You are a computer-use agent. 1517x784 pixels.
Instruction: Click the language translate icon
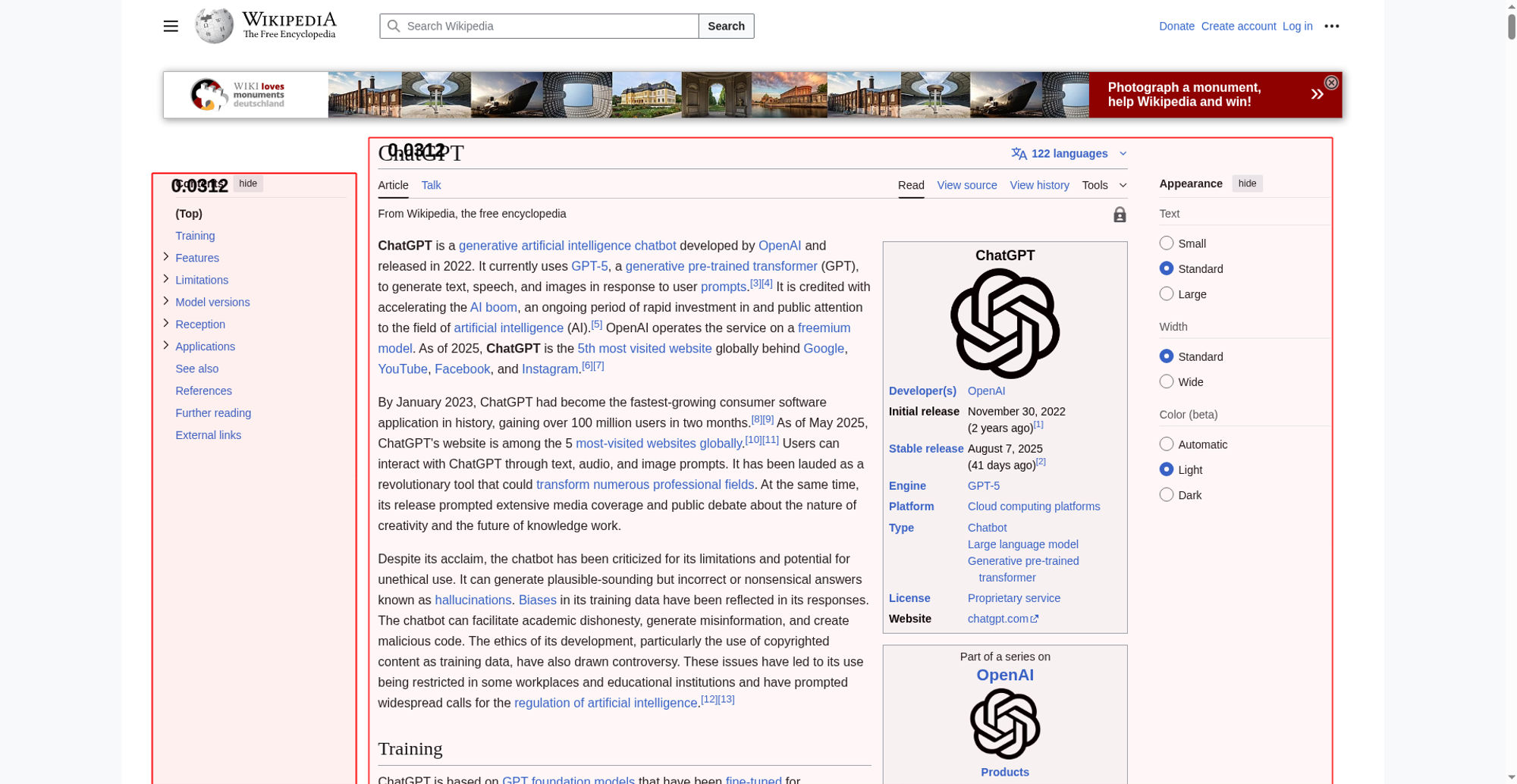[x=1019, y=154]
